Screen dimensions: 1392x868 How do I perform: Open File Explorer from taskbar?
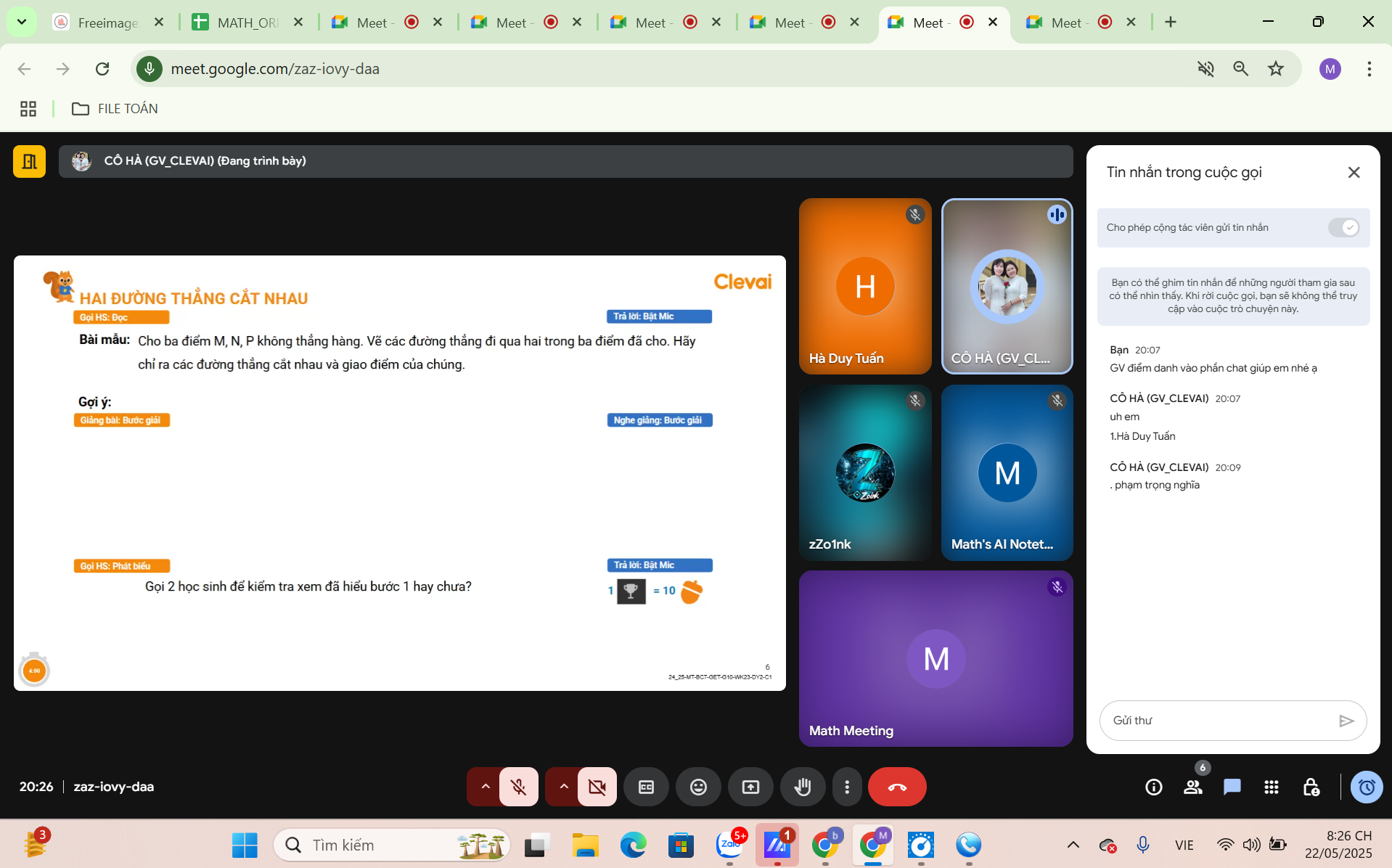pyautogui.click(x=585, y=845)
